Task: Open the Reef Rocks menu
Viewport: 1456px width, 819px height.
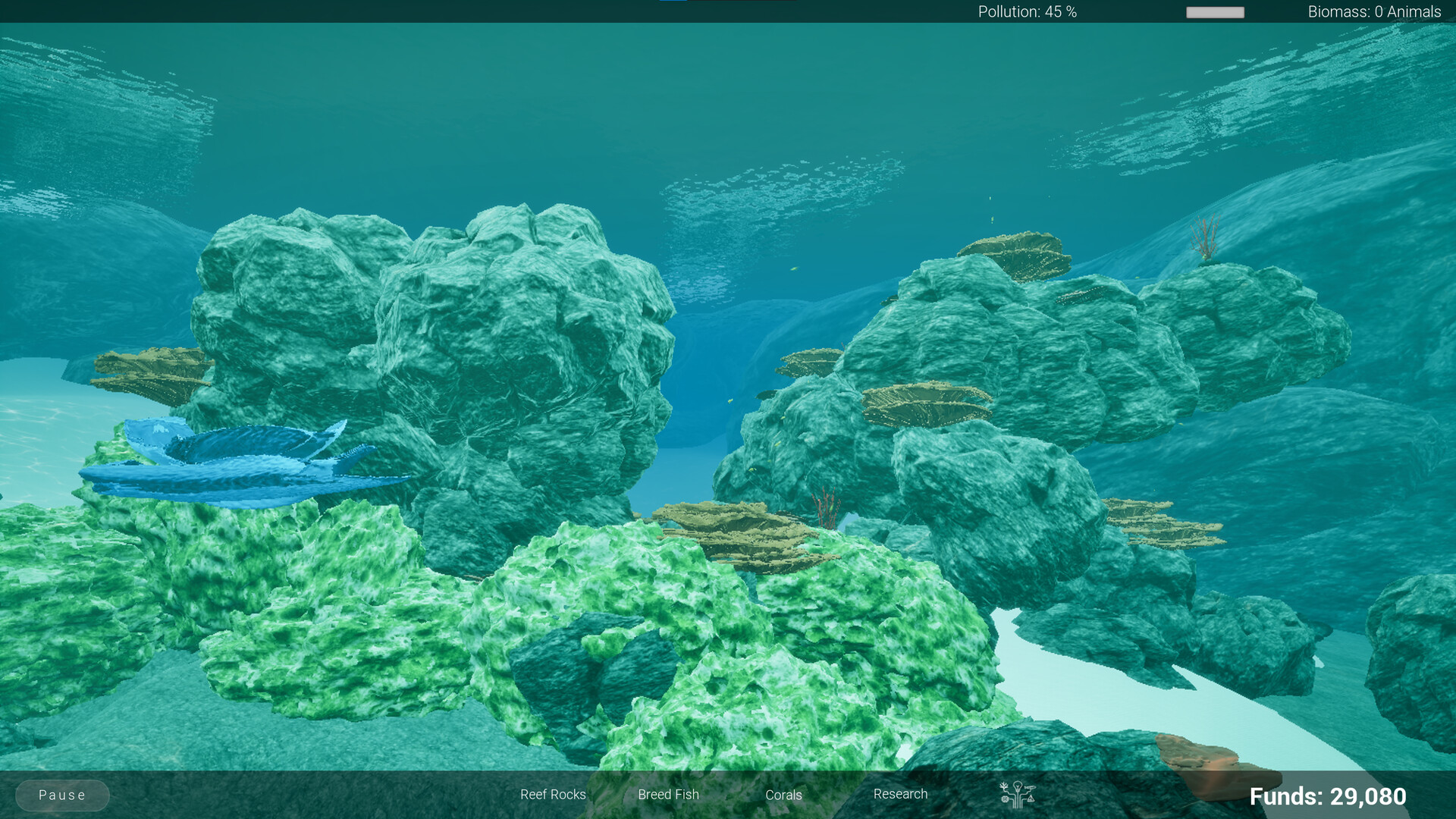Action: click(x=553, y=795)
